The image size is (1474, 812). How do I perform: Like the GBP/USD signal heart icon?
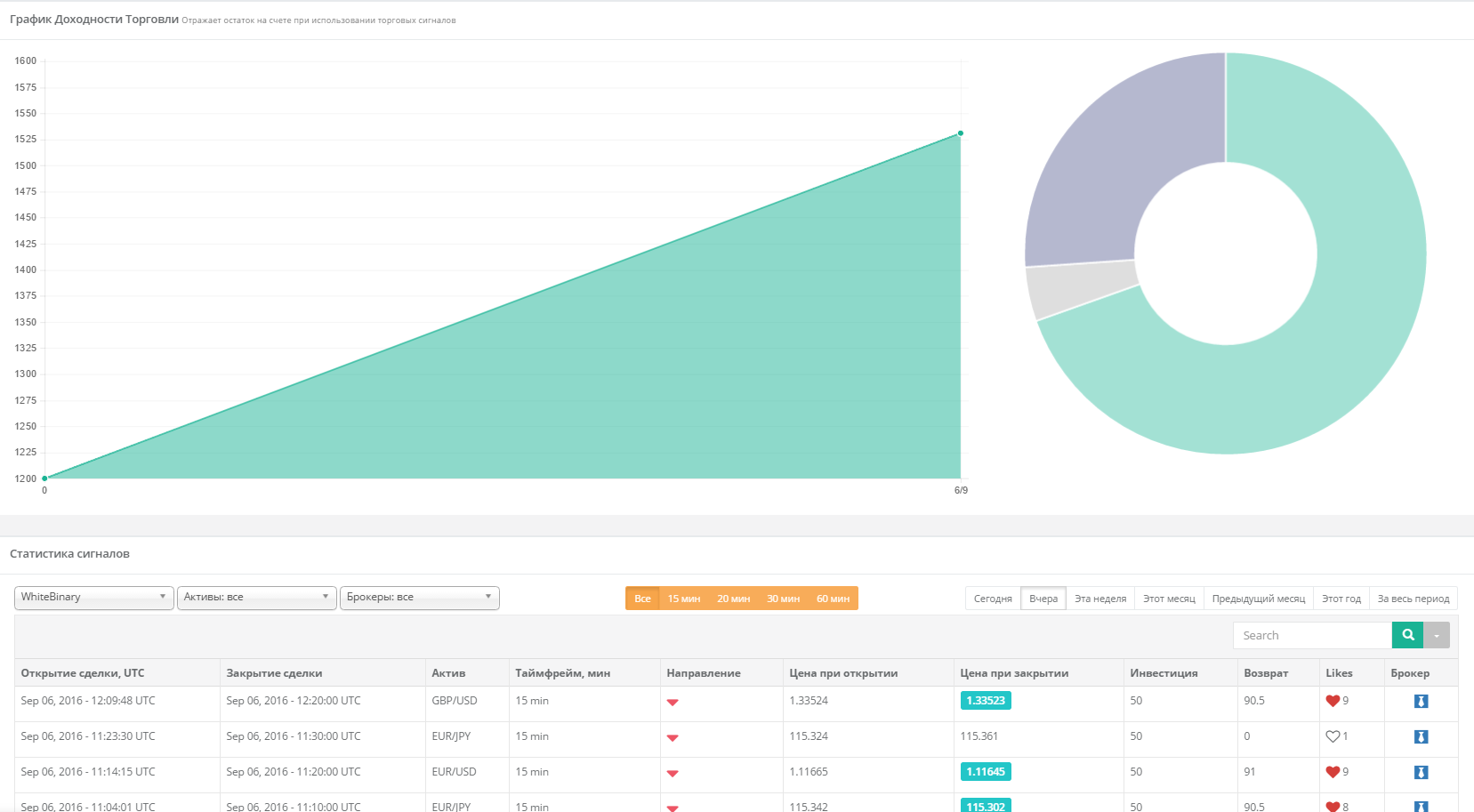[1333, 701]
